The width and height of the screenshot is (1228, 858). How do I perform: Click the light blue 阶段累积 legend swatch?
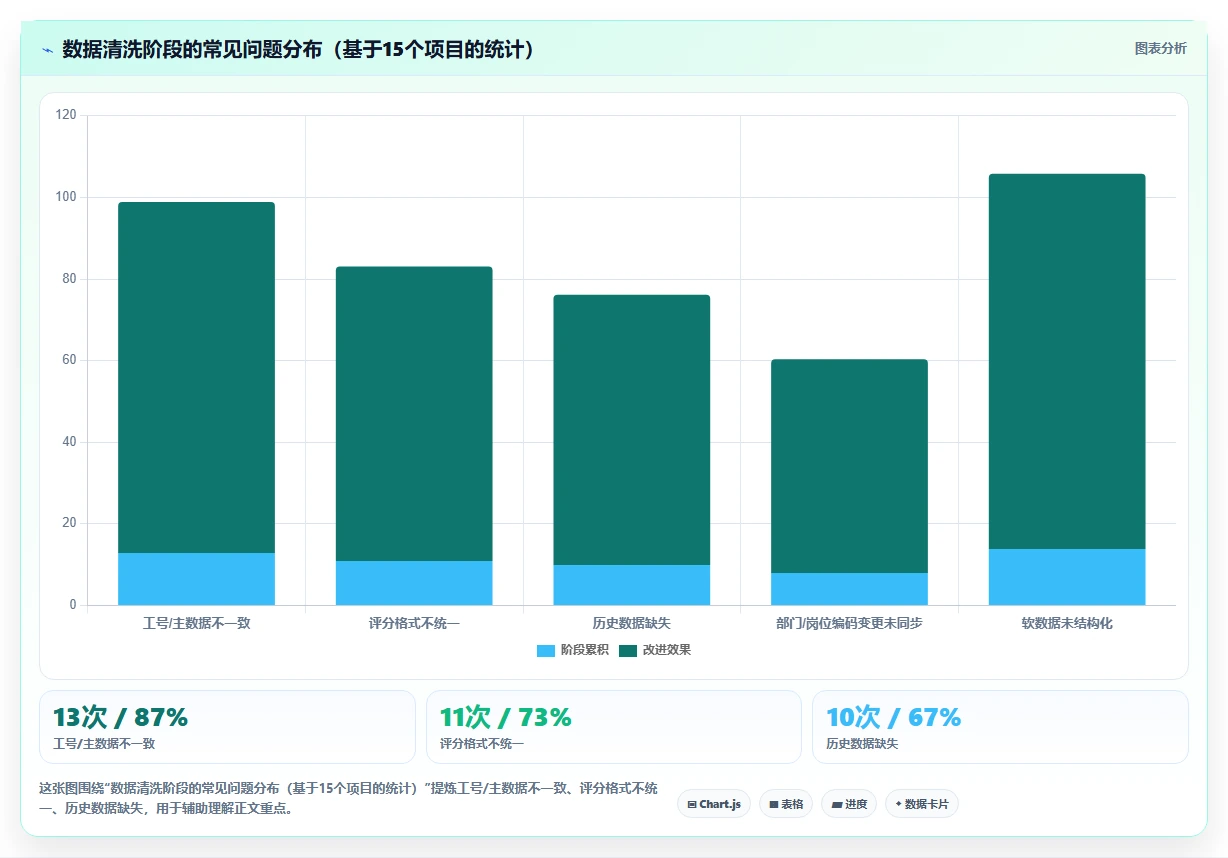(x=546, y=650)
